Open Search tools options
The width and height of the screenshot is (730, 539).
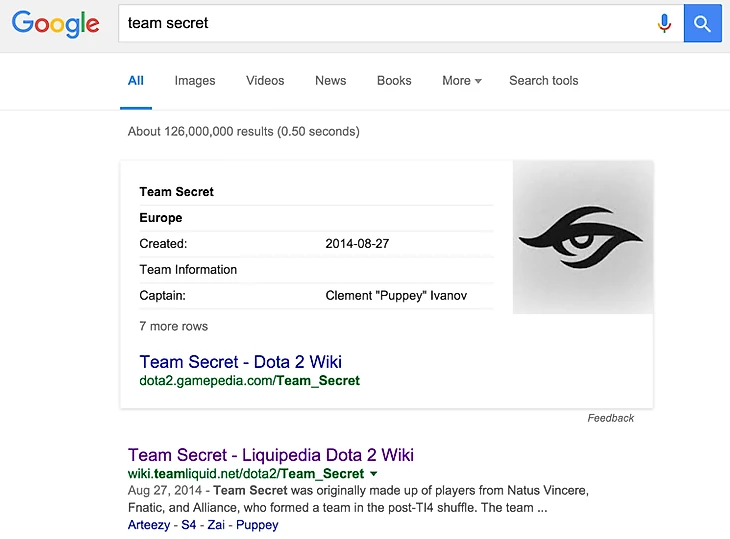pyautogui.click(x=543, y=81)
